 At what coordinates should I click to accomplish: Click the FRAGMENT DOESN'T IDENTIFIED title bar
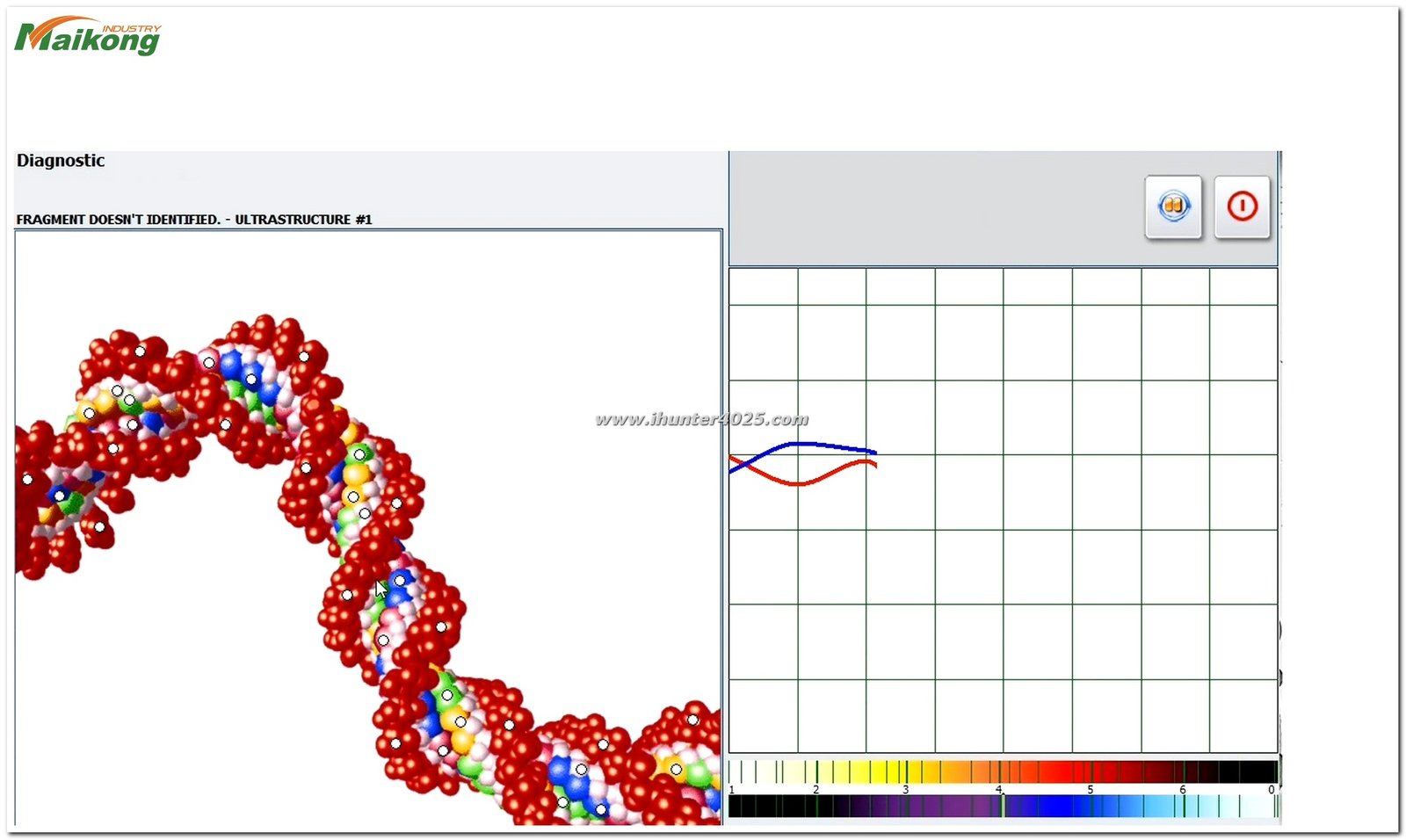click(x=193, y=219)
